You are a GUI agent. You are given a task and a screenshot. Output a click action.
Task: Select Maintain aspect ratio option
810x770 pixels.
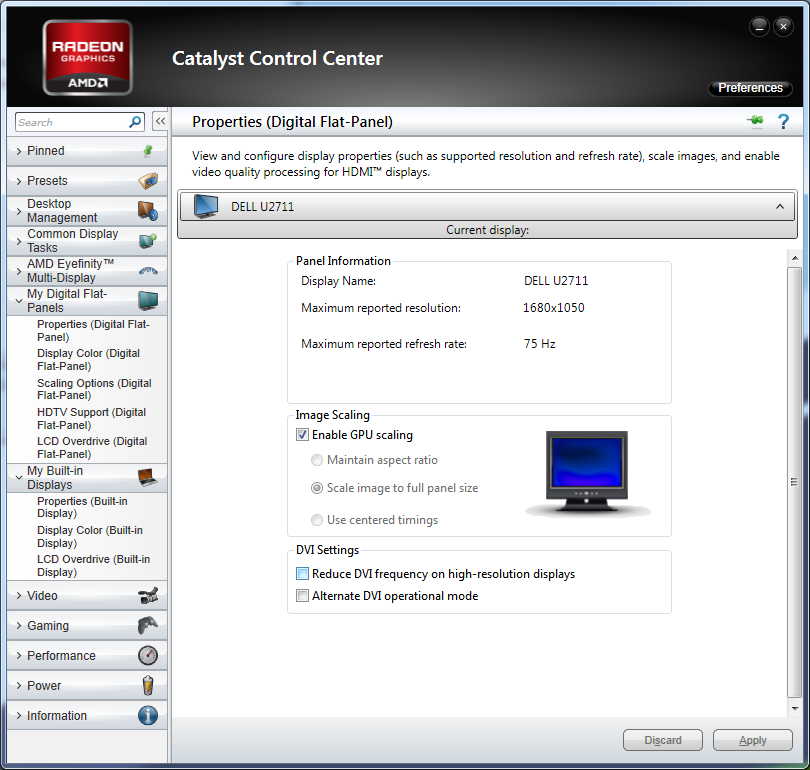tap(317, 460)
